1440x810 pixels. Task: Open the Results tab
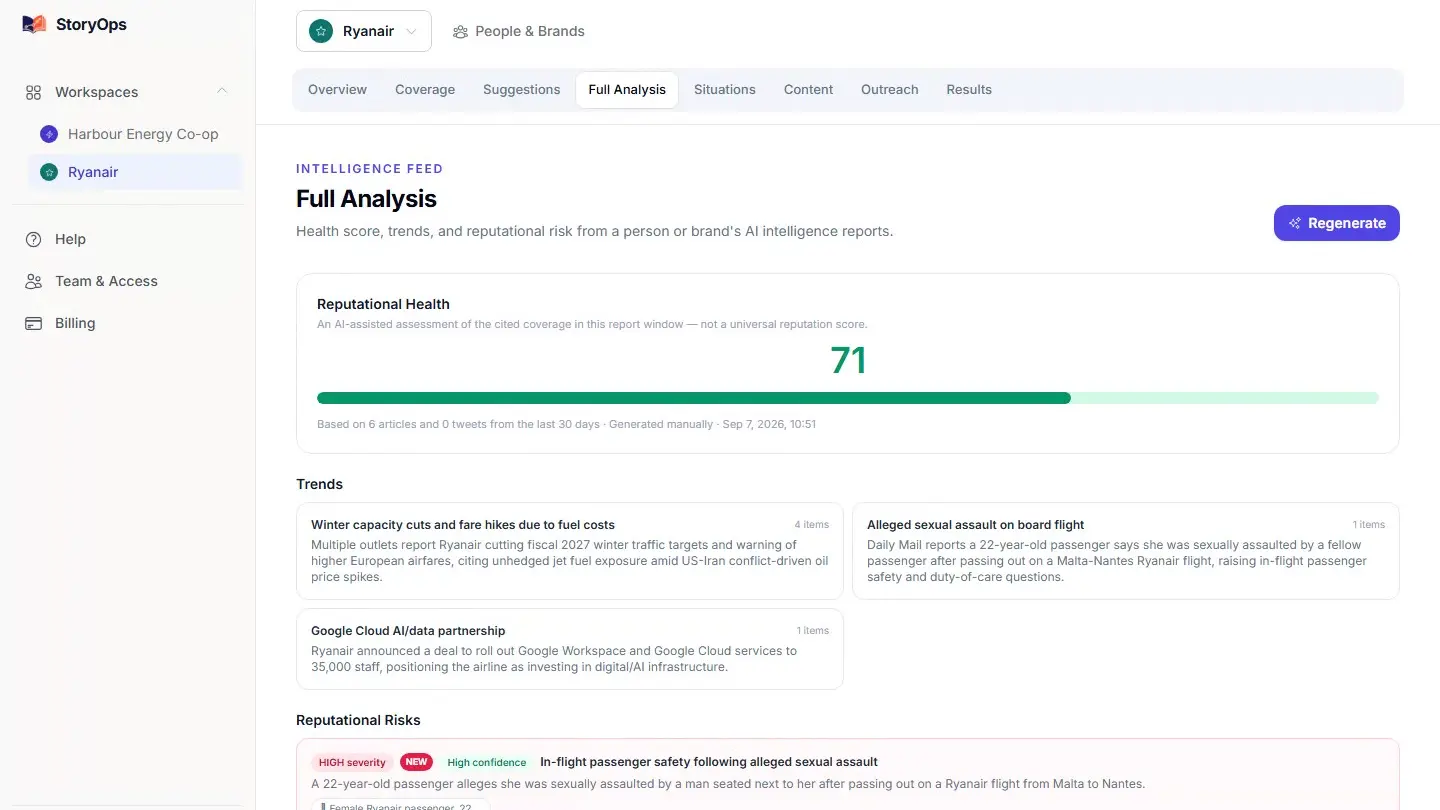[x=969, y=89]
